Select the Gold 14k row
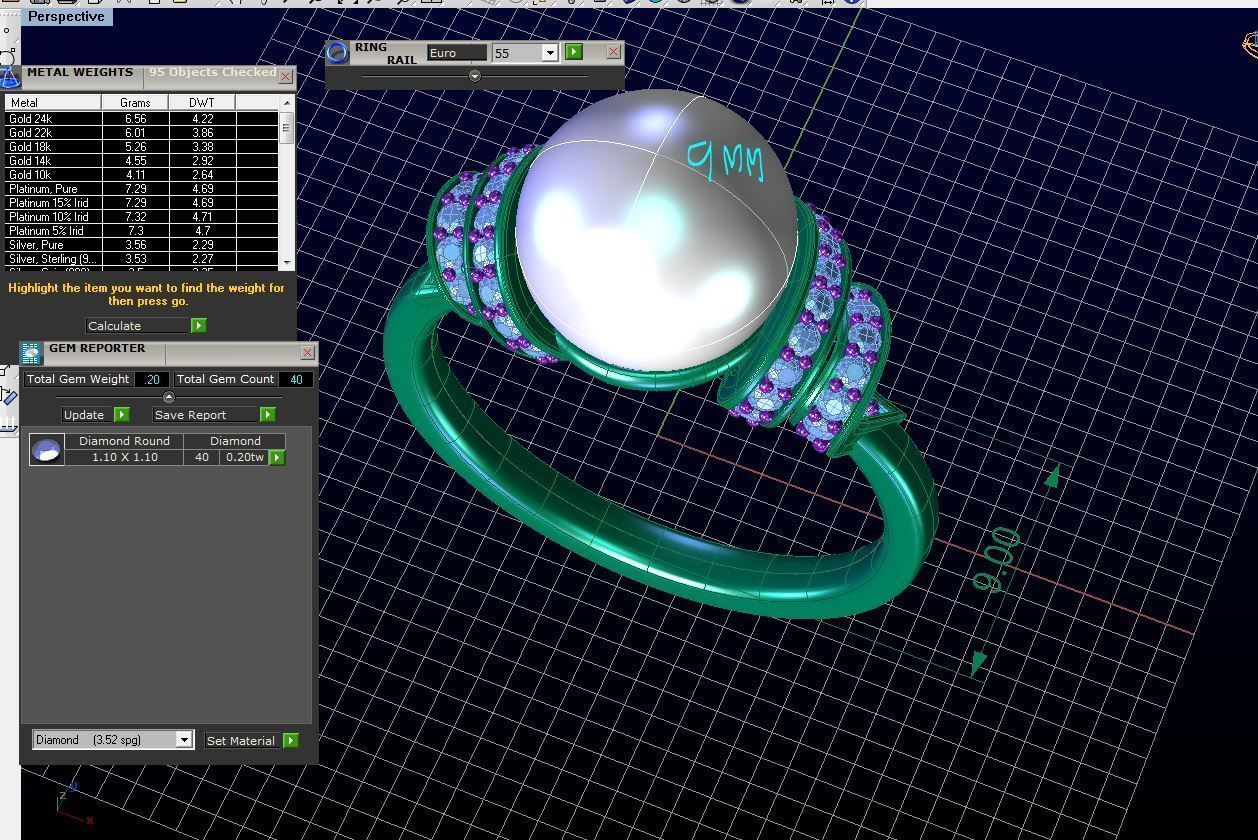Image resolution: width=1258 pixels, height=840 pixels. 141,160
